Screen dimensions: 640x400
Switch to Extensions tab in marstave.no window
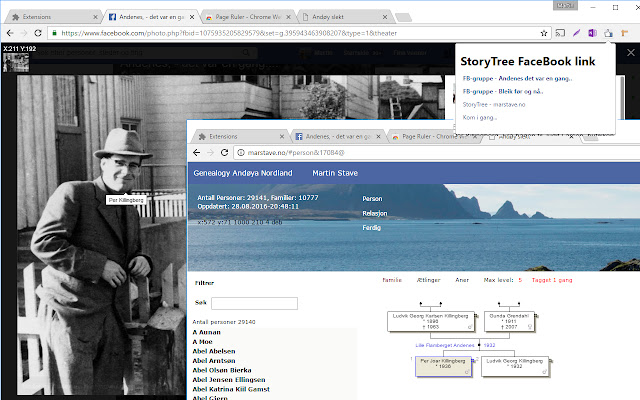point(239,137)
